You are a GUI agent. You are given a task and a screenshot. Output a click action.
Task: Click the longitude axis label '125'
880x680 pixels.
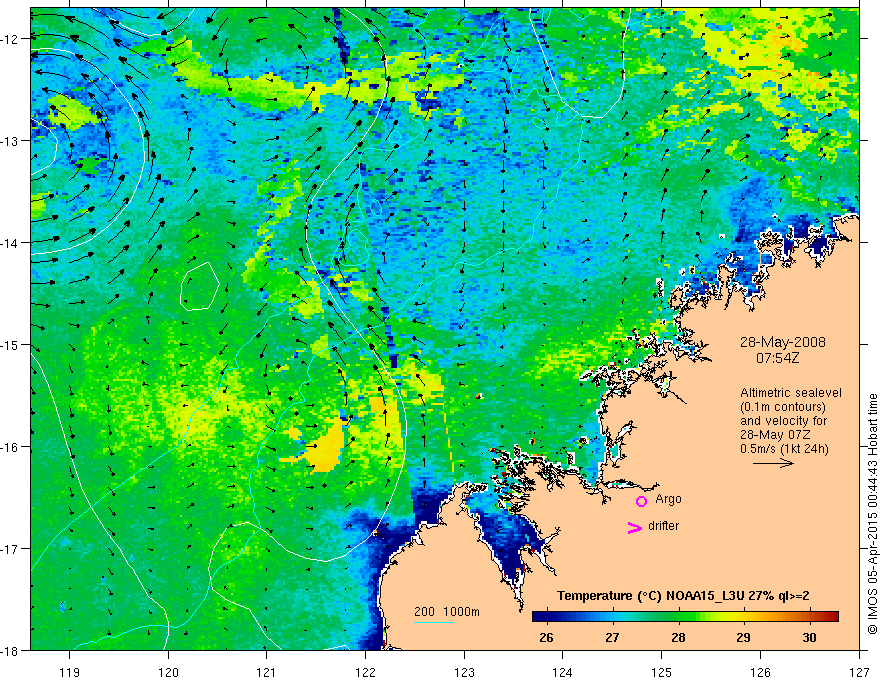pos(662,672)
